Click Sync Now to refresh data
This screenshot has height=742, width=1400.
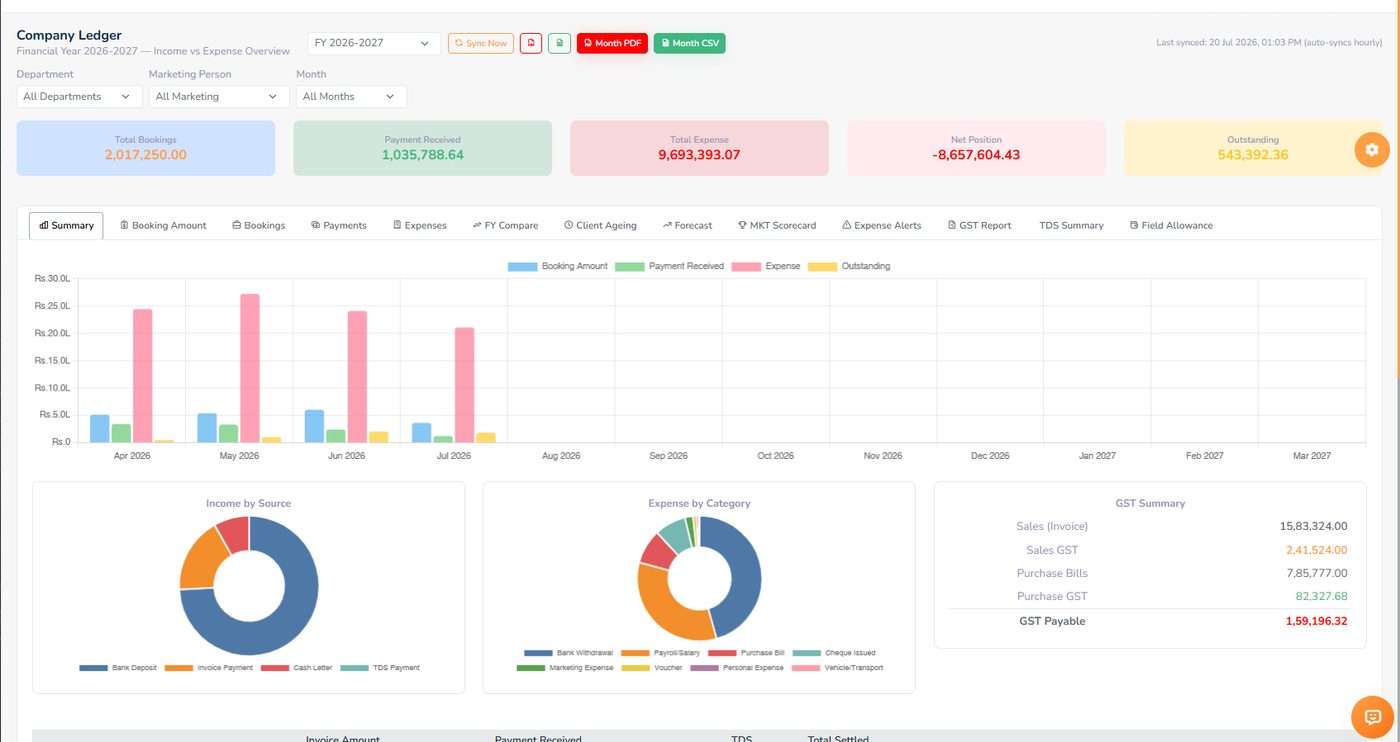point(481,43)
